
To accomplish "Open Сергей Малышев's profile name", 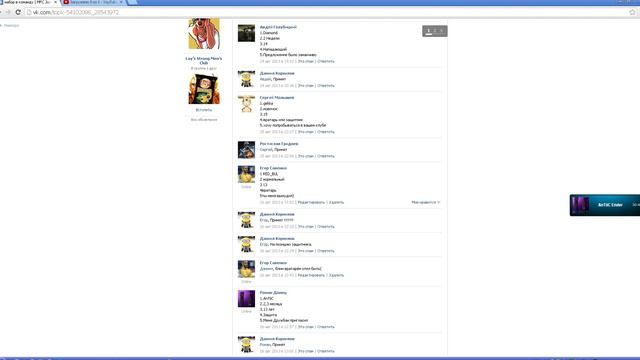I will pos(277,98).
